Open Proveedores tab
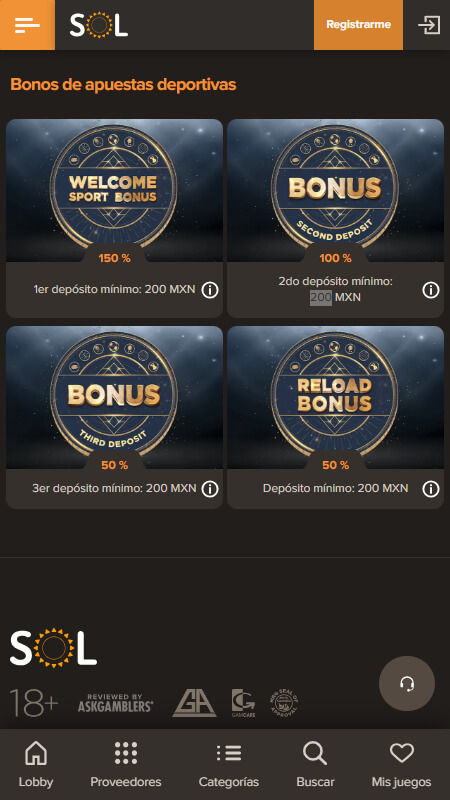 pyautogui.click(x=126, y=764)
